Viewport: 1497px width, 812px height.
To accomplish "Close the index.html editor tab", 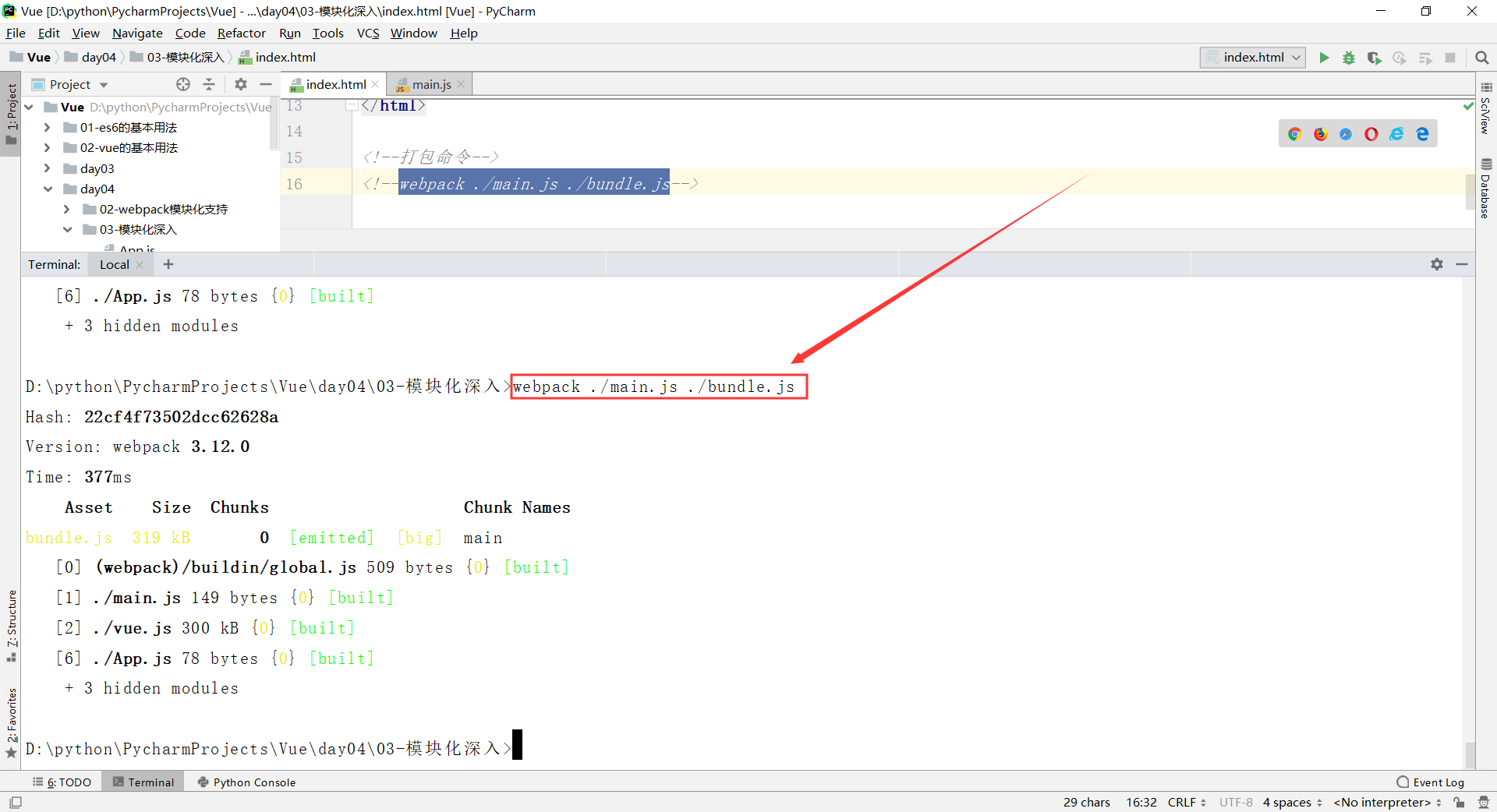I will point(375,84).
